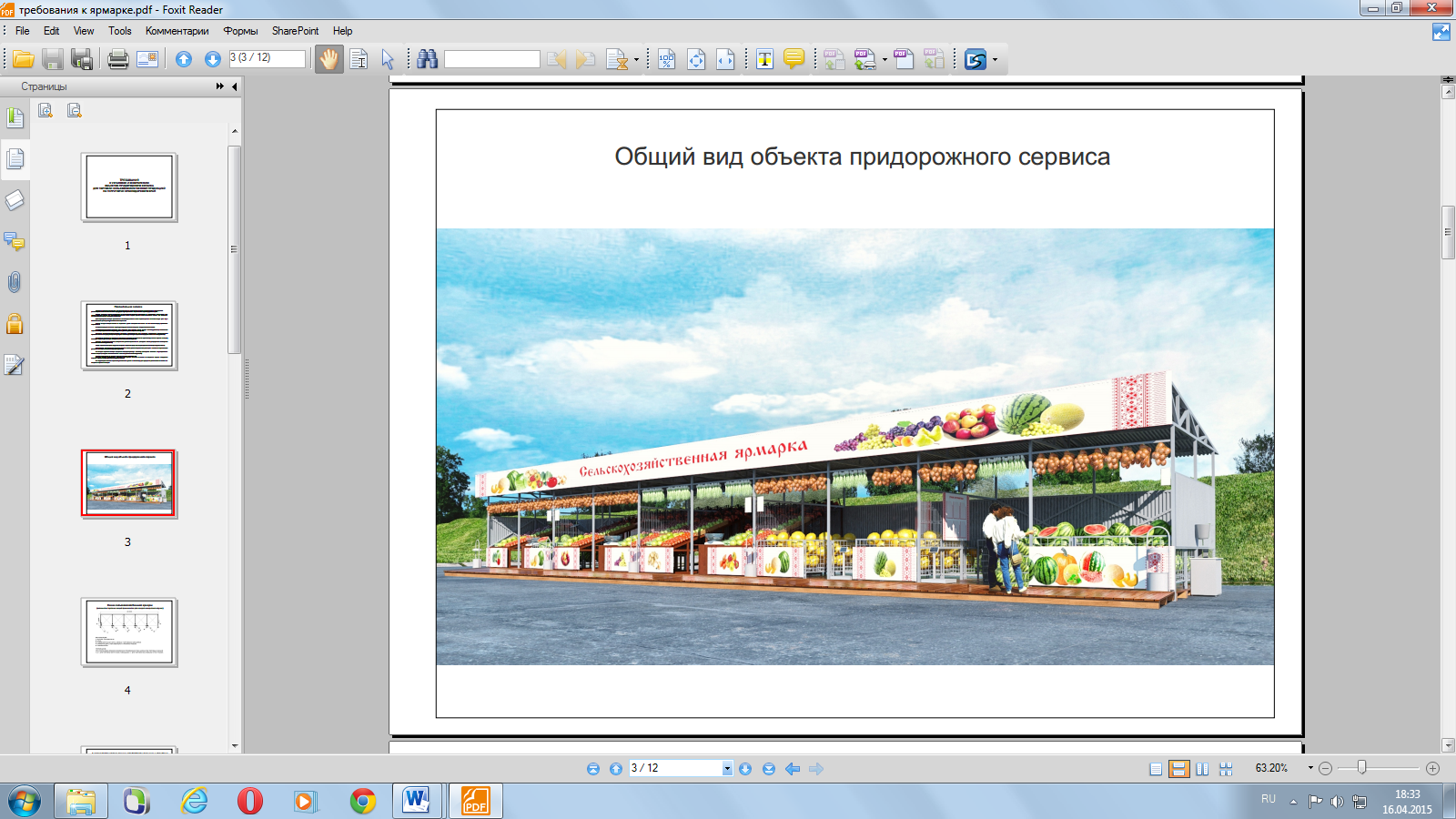
Task: Open the Security lock panel
Action: tap(15, 324)
